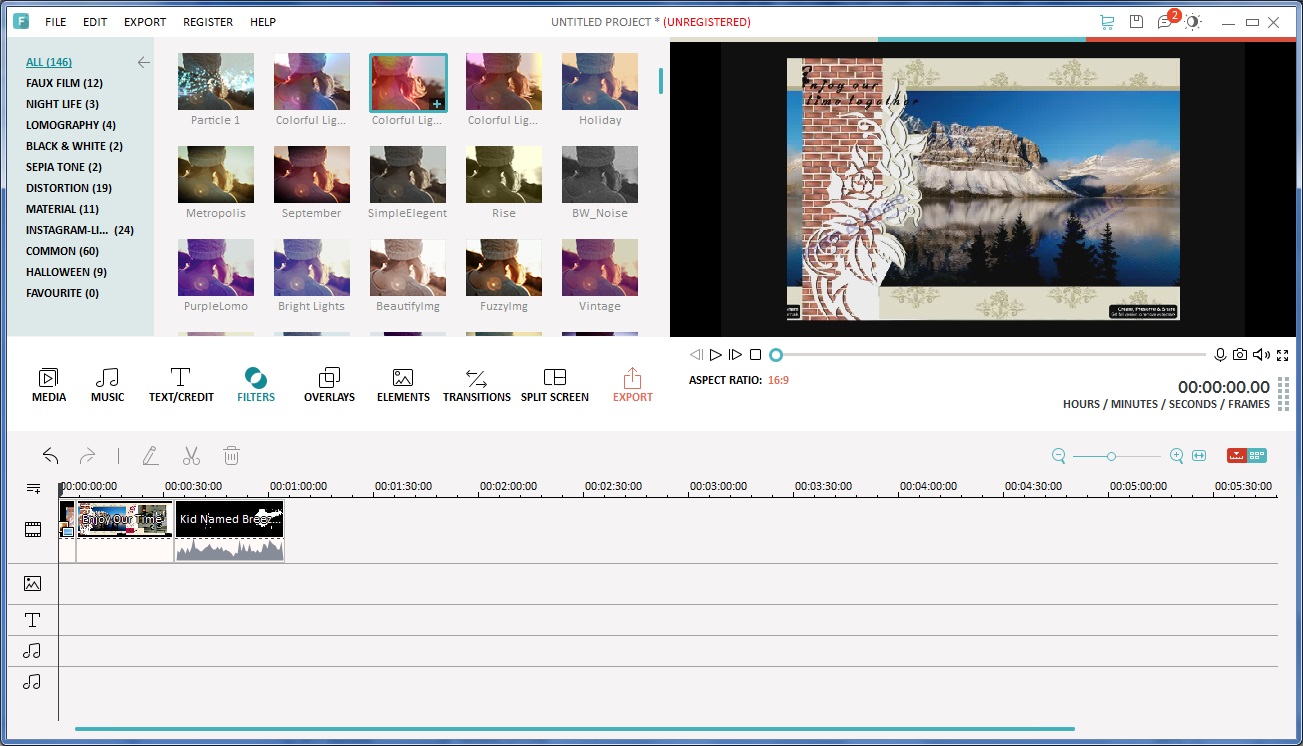Screen dimensions: 1303x746
Task: Mute the preview speaker
Action: pyautogui.click(x=1262, y=354)
